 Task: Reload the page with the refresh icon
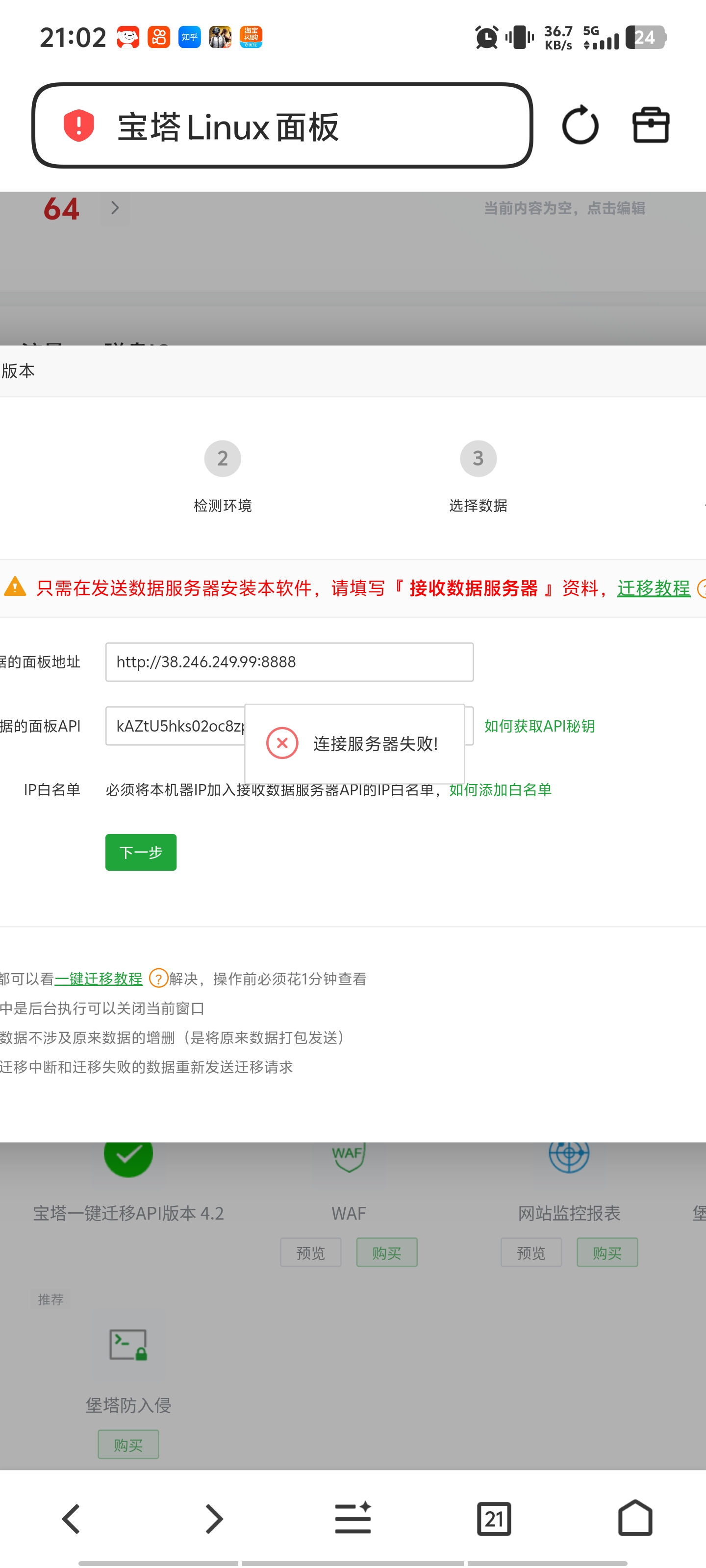(x=580, y=125)
